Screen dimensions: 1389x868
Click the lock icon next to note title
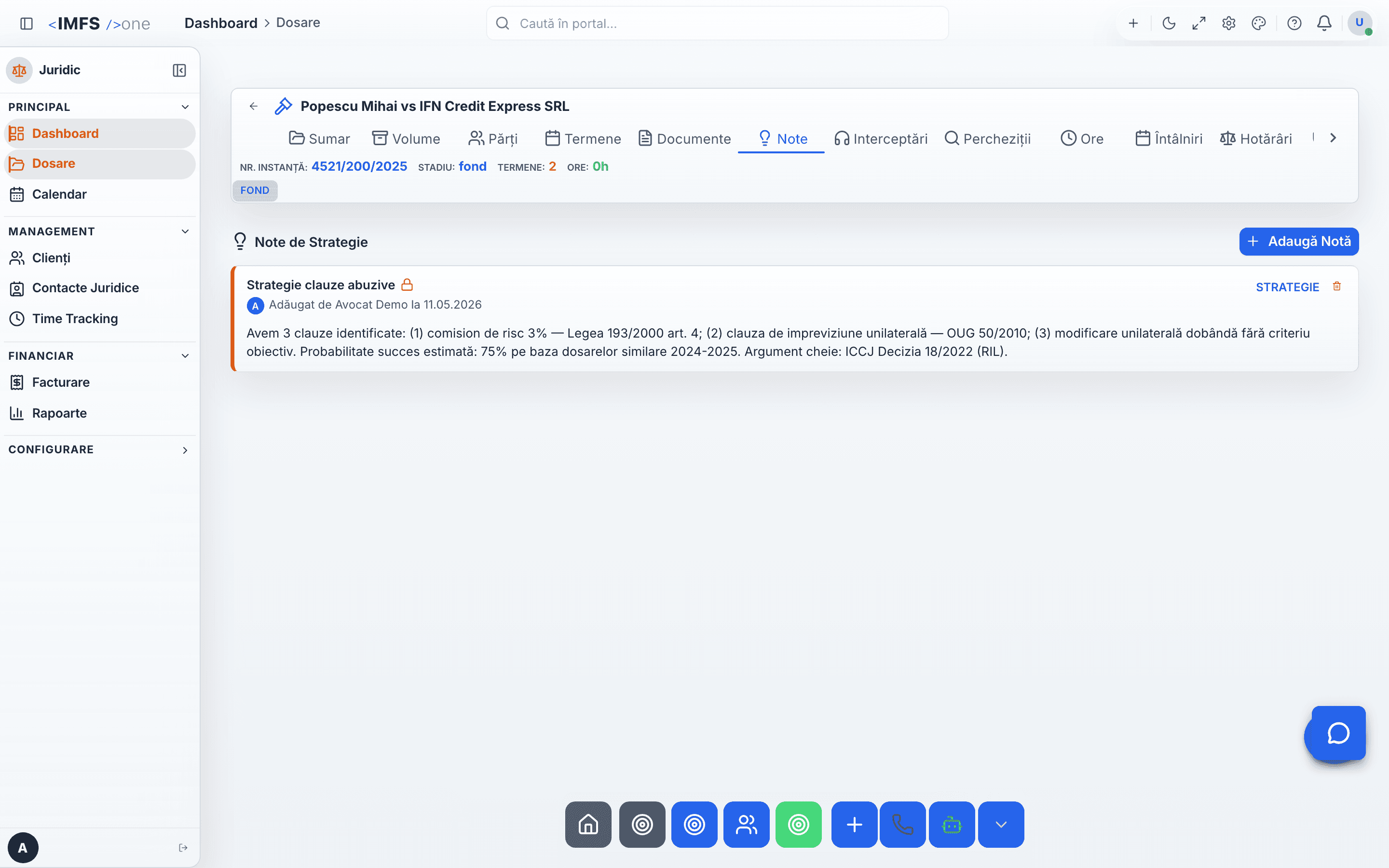pyautogui.click(x=407, y=285)
